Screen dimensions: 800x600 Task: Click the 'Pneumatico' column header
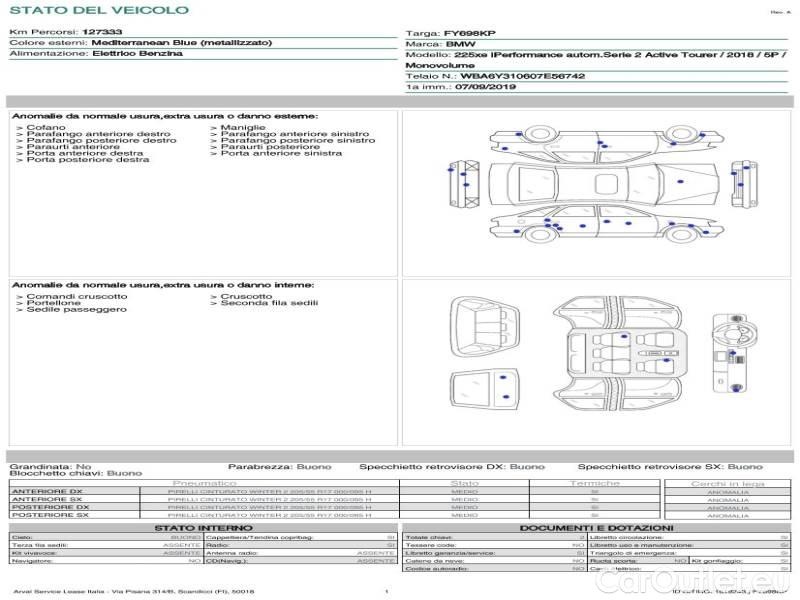[205, 483]
